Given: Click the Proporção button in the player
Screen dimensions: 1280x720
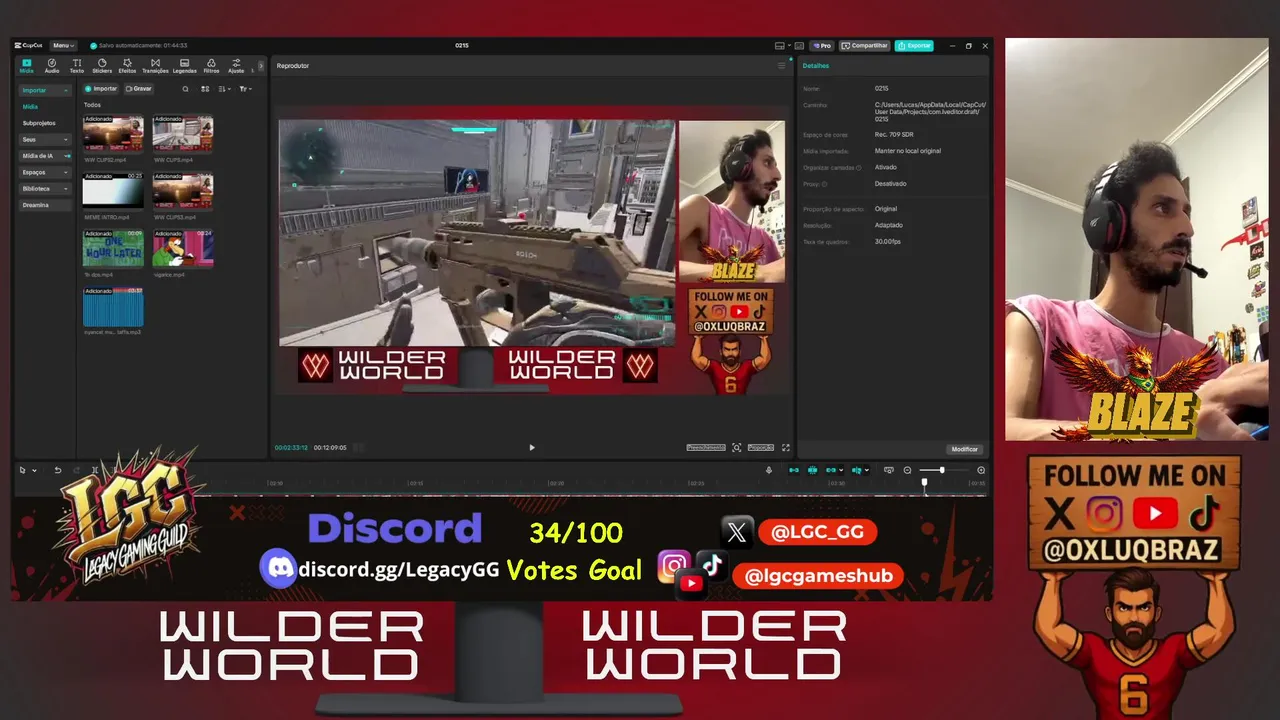Looking at the screenshot, I should tap(761, 448).
